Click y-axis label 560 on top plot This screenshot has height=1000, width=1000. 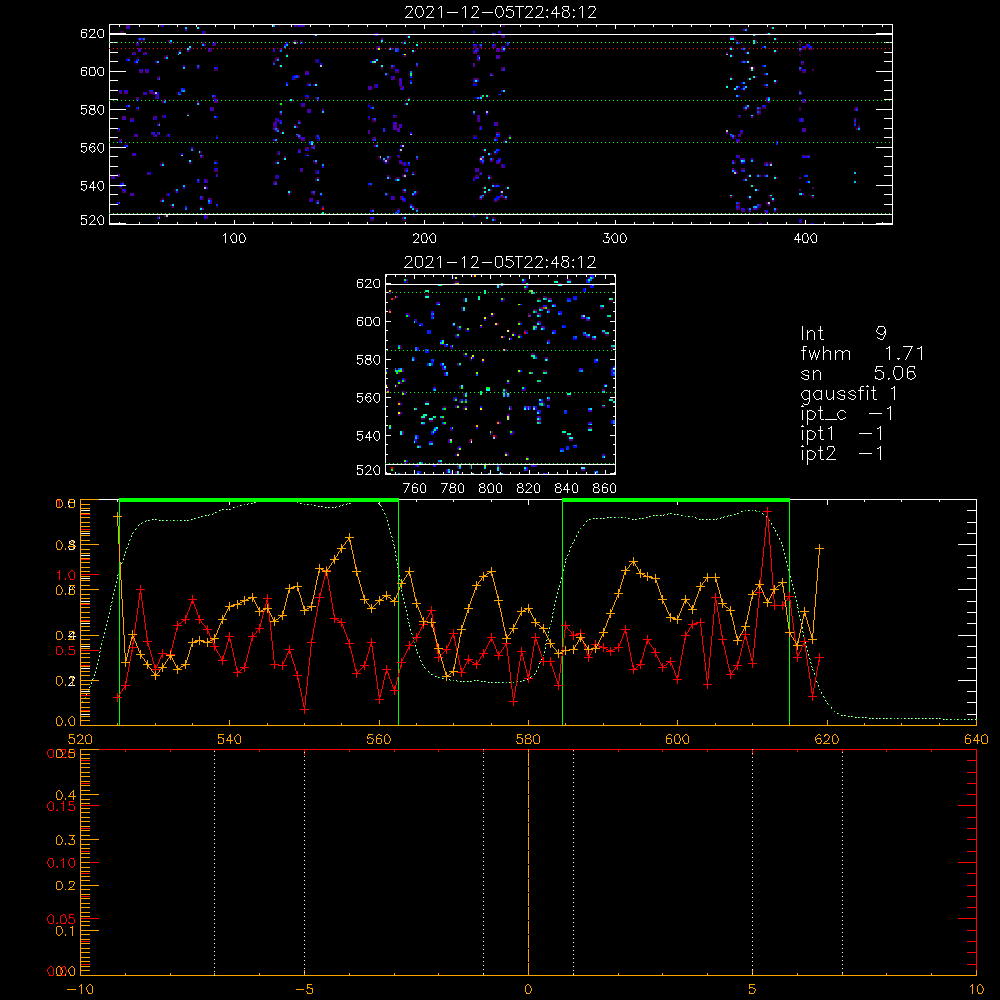[92, 147]
